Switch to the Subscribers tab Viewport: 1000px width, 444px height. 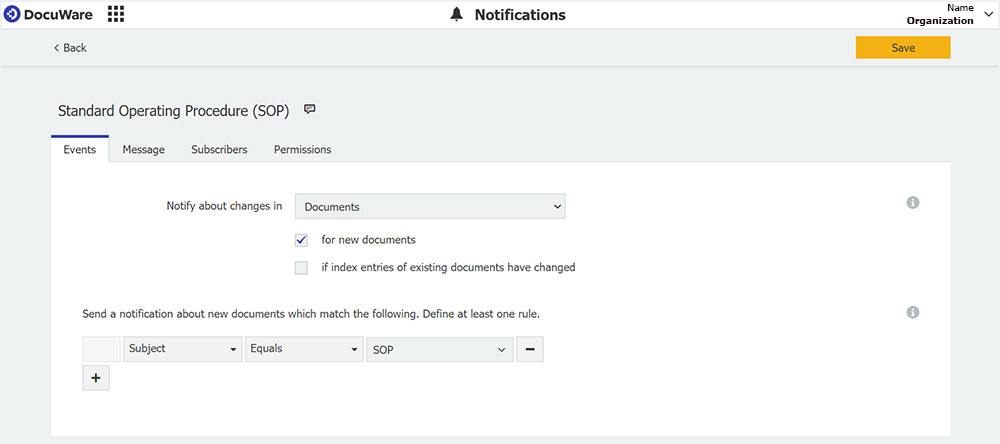[219, 150]
